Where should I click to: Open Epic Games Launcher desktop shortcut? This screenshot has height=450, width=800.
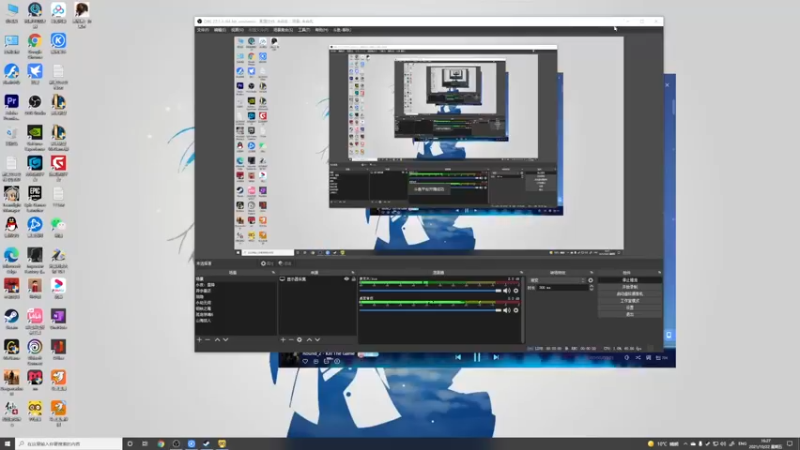(35, 198)
